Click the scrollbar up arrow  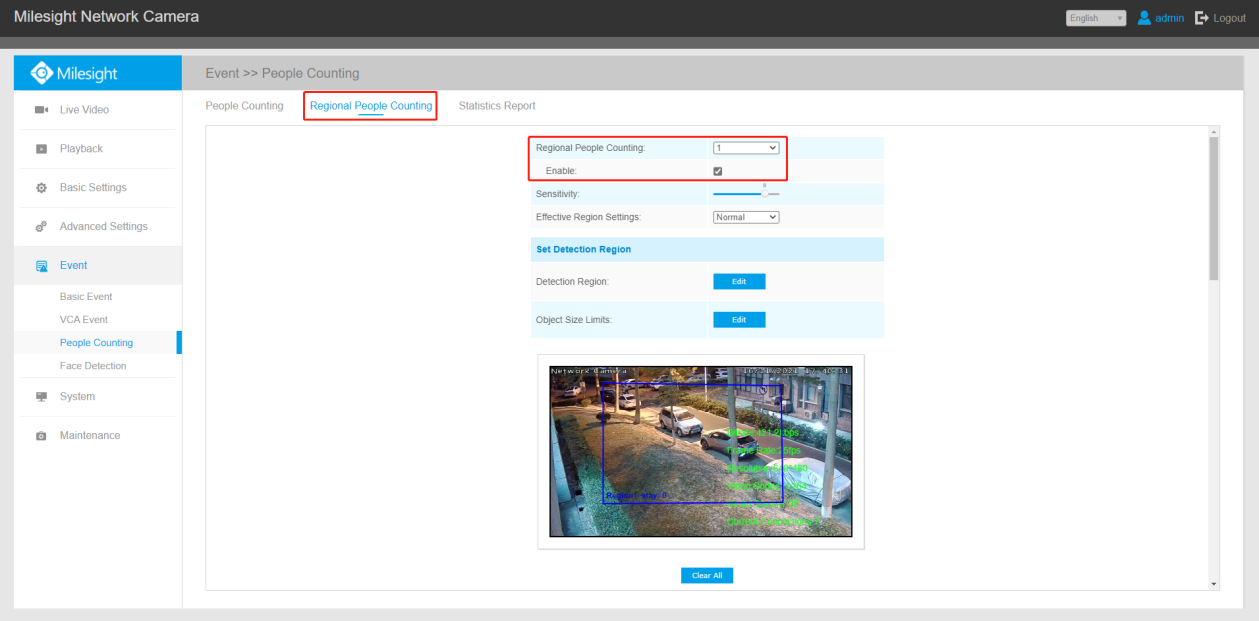[1214, 132]
